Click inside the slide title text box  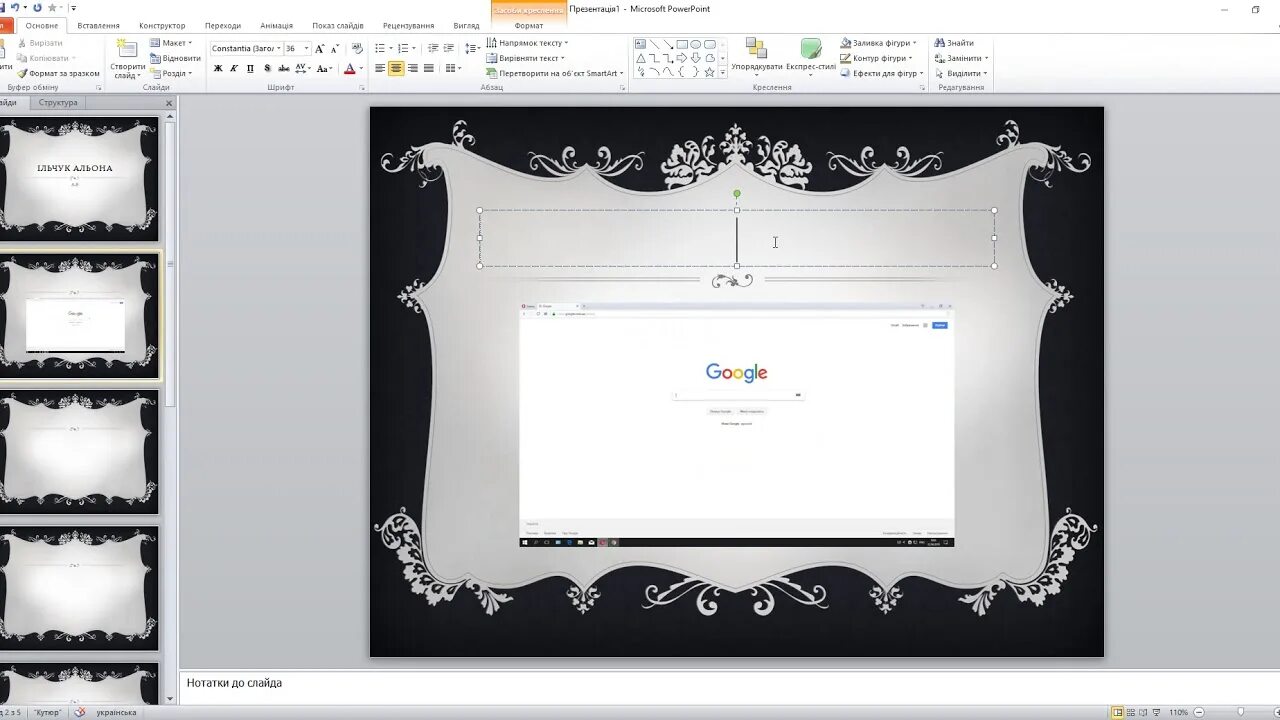(737, 238)
